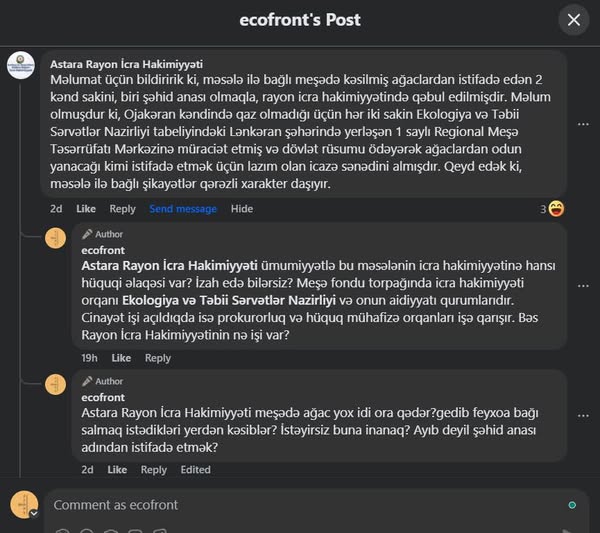The height and width of the screenshot is (533, 600).
Task: Open options menu for Astara Rayon comment
Action: (583, 124)
